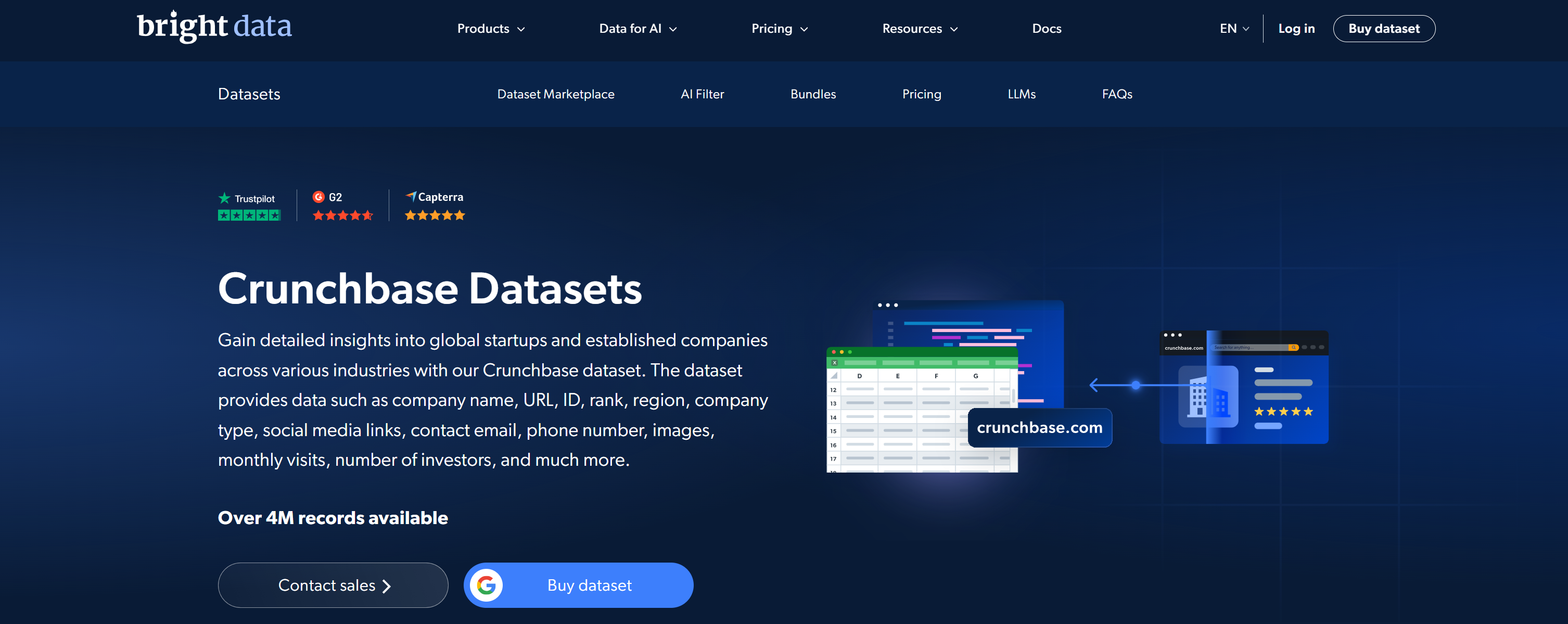The width and height of the screenshot is (1568, 624).
Task: Click the crunchbase.com badge in the illustration
Action: click(x=1039, y=427)
